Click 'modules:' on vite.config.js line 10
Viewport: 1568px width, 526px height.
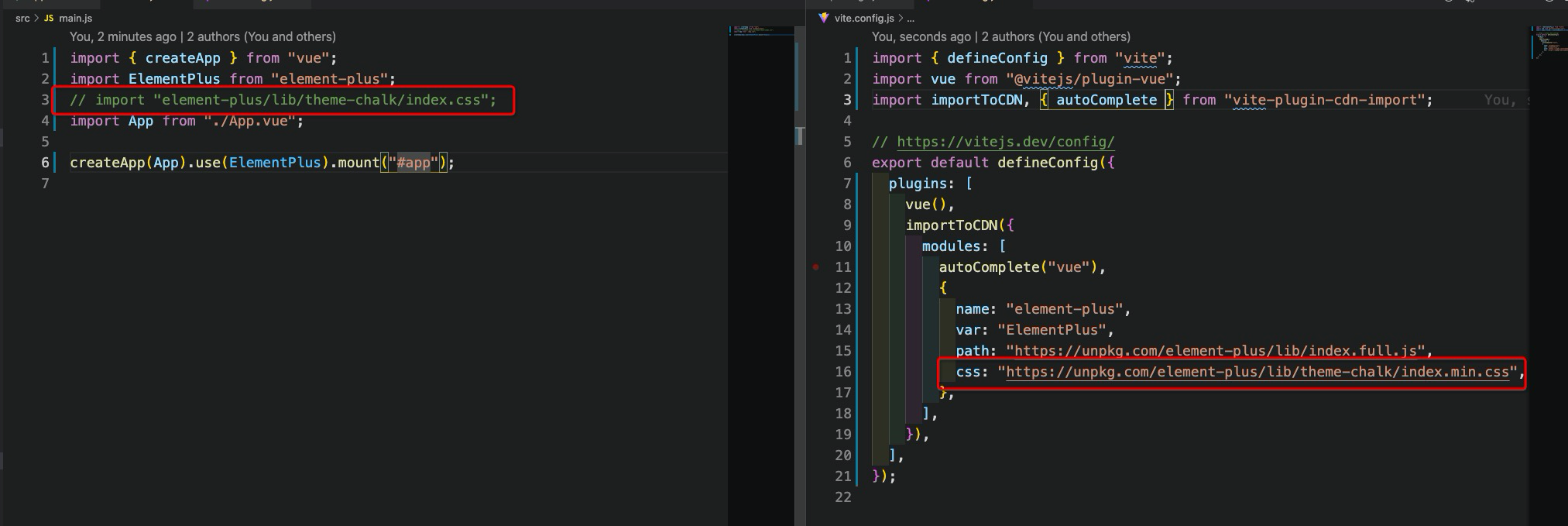[956, 246]
